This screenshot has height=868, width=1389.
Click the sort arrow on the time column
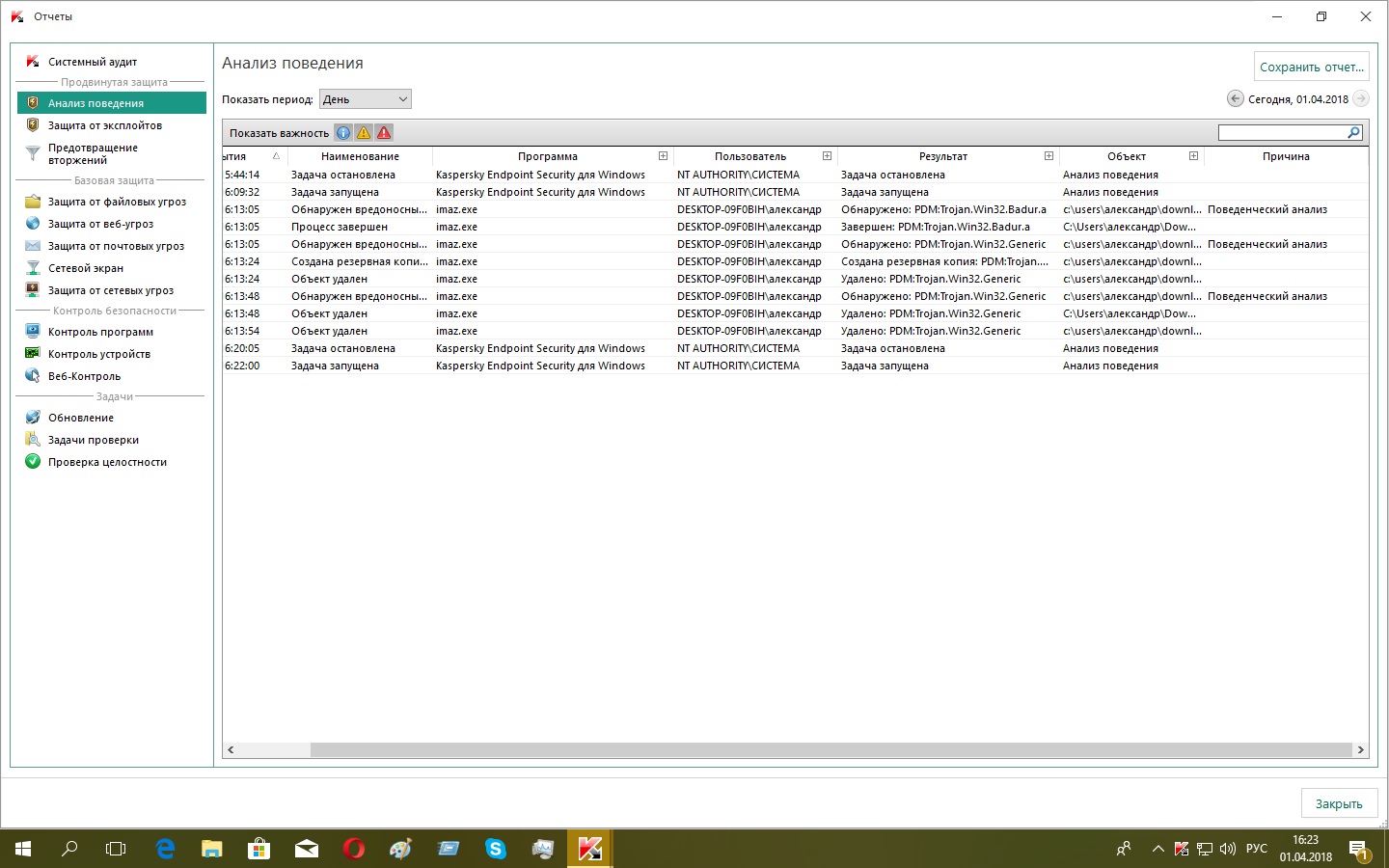[276, 155]
